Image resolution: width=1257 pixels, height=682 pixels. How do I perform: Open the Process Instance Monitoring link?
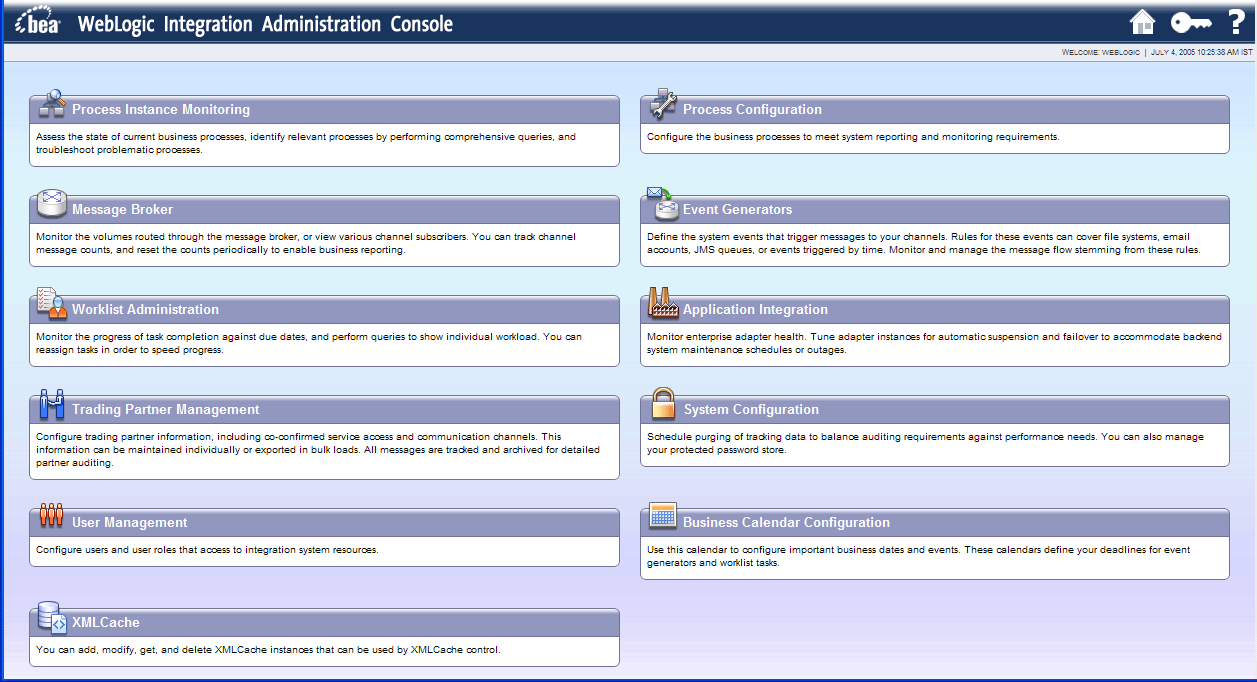click(x=161, y=110)
